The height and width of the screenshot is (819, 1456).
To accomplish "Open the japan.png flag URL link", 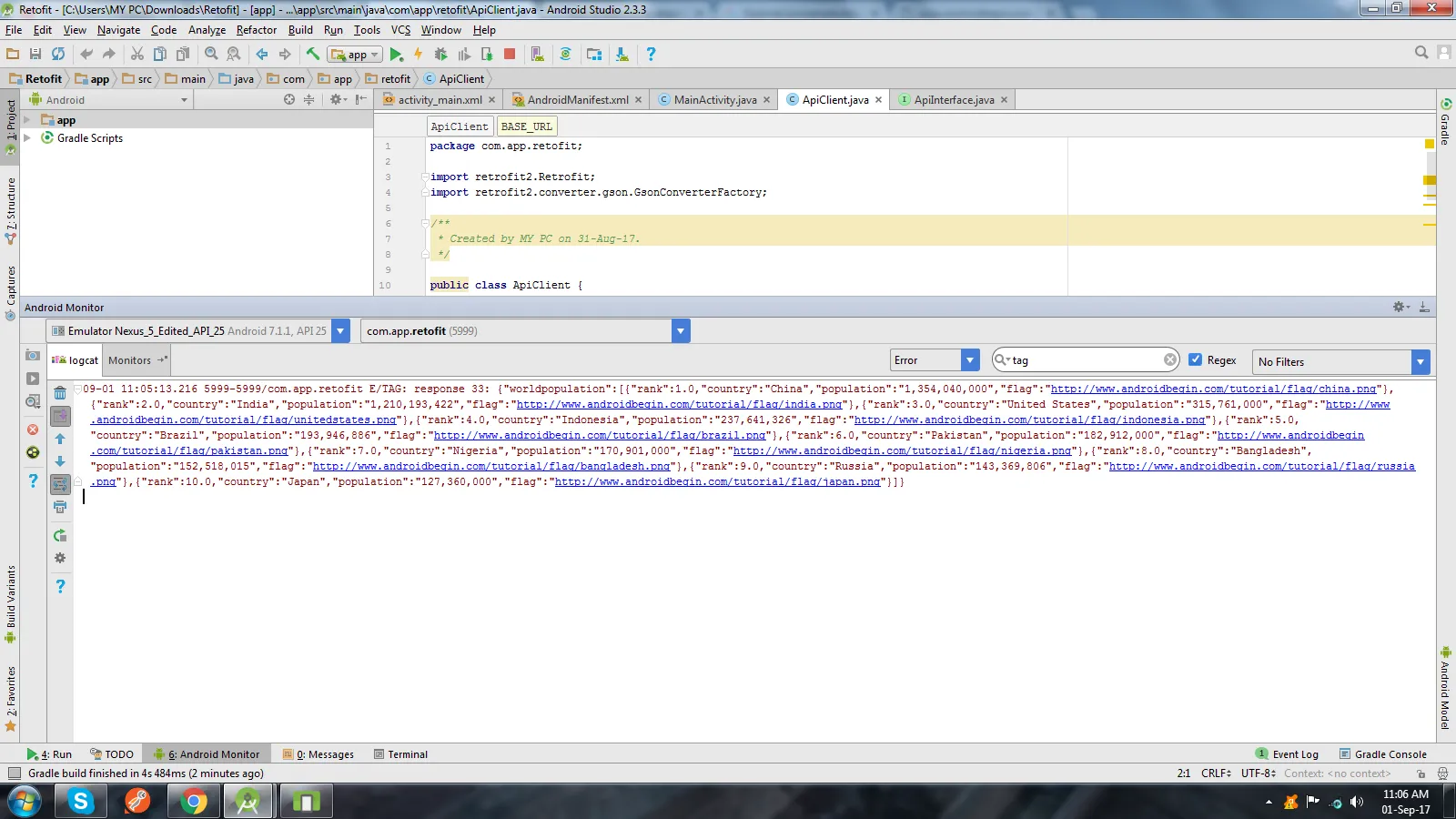I will pos(718,481).
